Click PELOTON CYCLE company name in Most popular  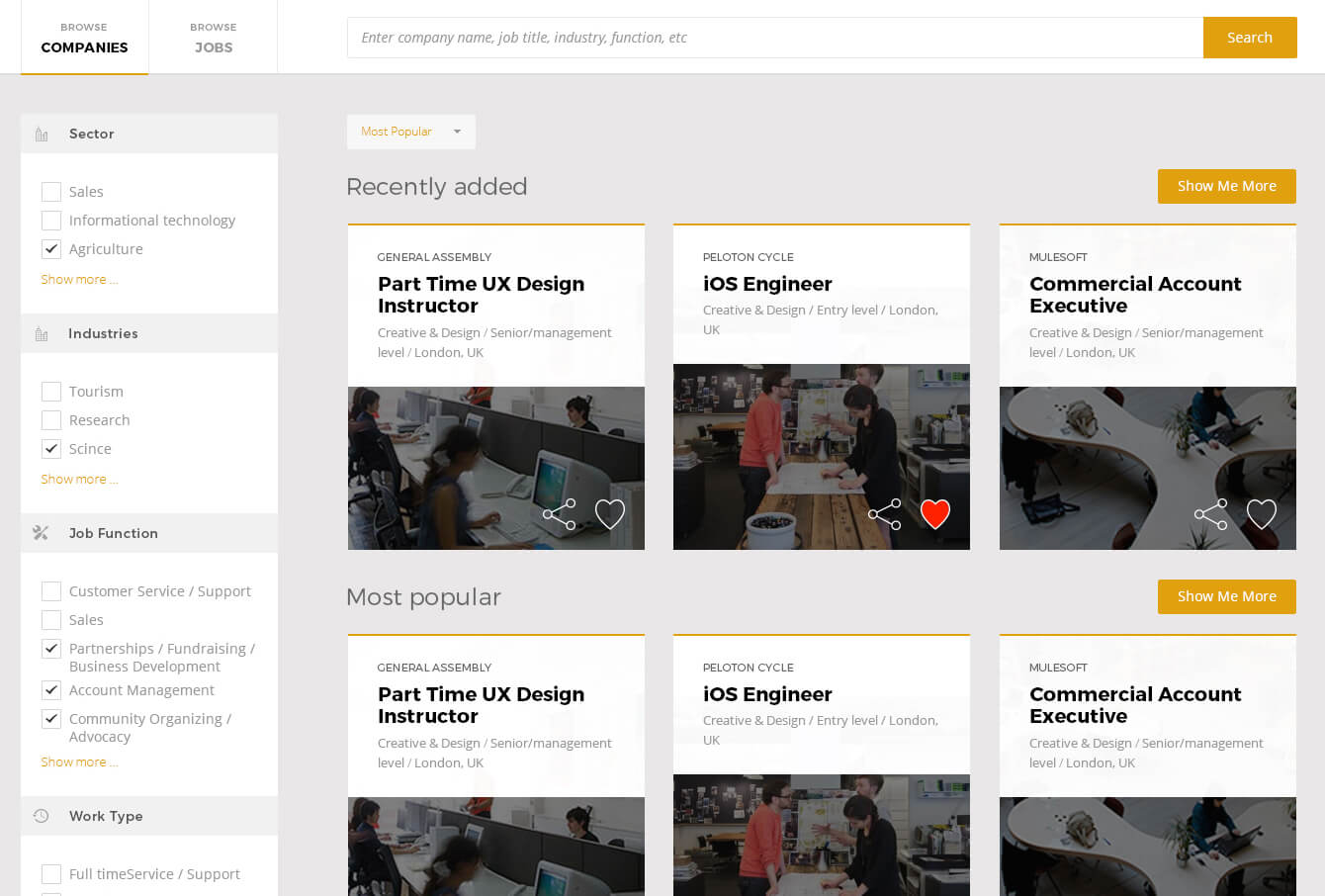click(x=749, y=668)
